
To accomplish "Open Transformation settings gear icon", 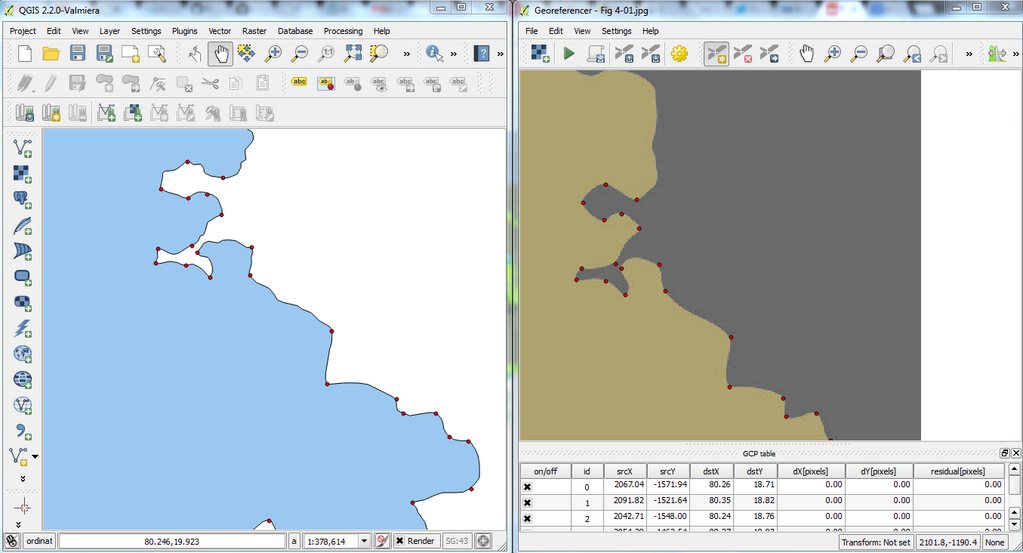I will [x=680, y=54].
